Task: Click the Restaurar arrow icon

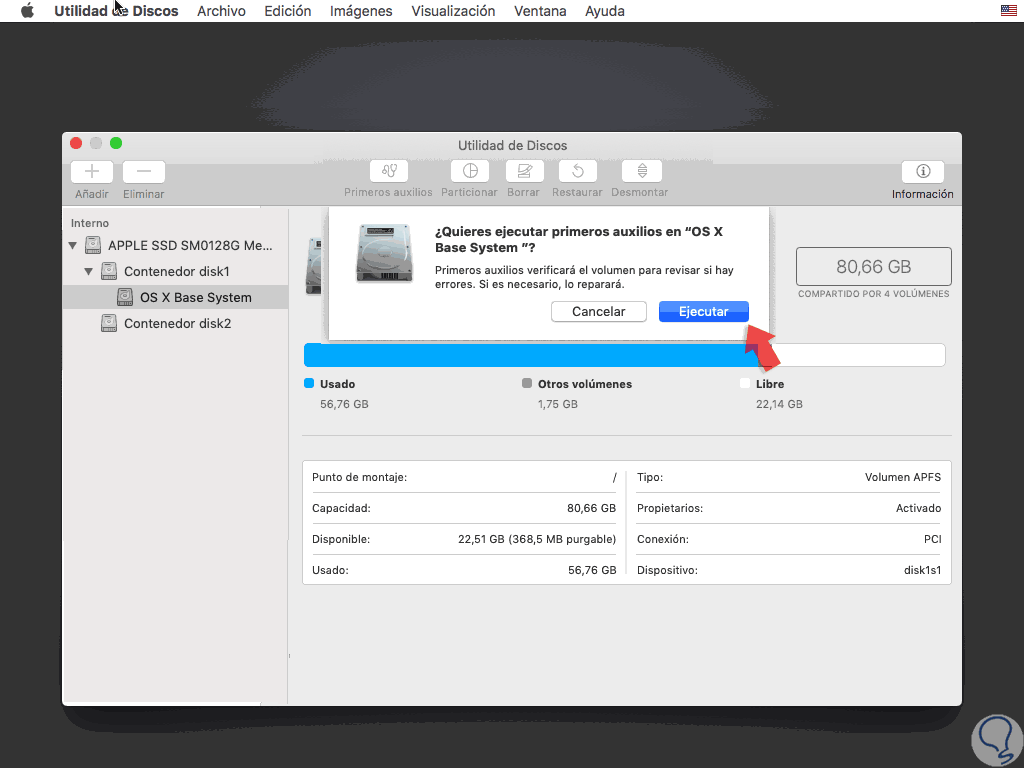Action: pyautogui.click(x=578, y=171)
